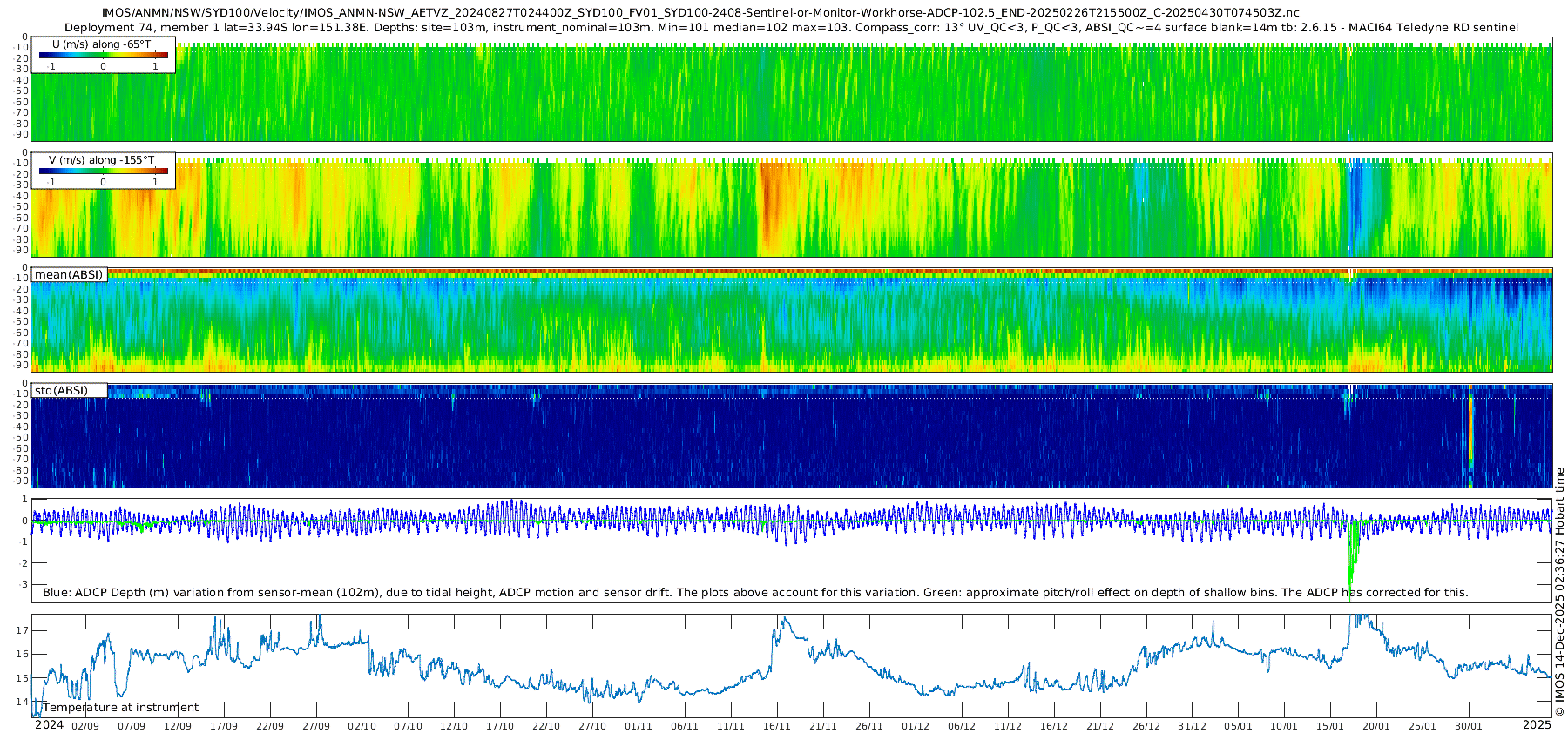1568x740 pixels.
Task: Click the 17 tick on temperature axis
Action: click(24, 630)
